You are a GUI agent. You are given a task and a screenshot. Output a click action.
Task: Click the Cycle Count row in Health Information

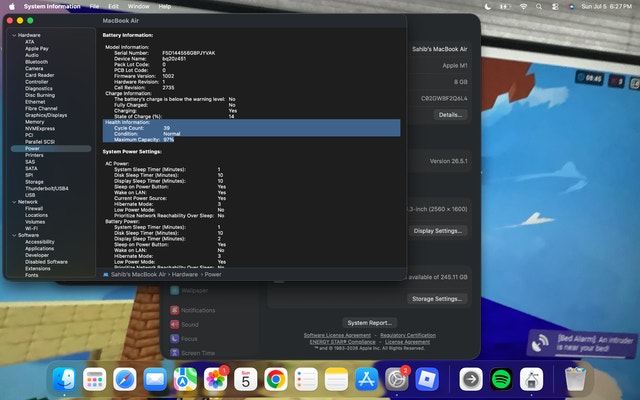(x=251, y=128)
